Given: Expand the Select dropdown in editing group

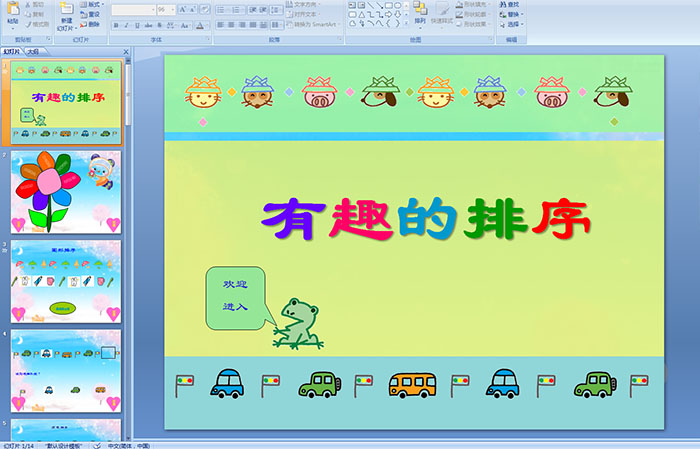Looking at the screenshot, I should 514,24.
